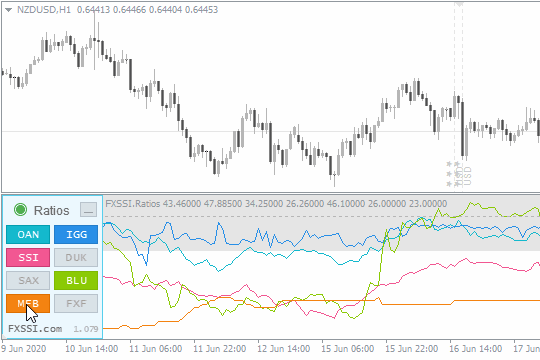Toggle the MFB broker ratio line
The height and width of the screenshot is (360, 540).
coord(28,304)
